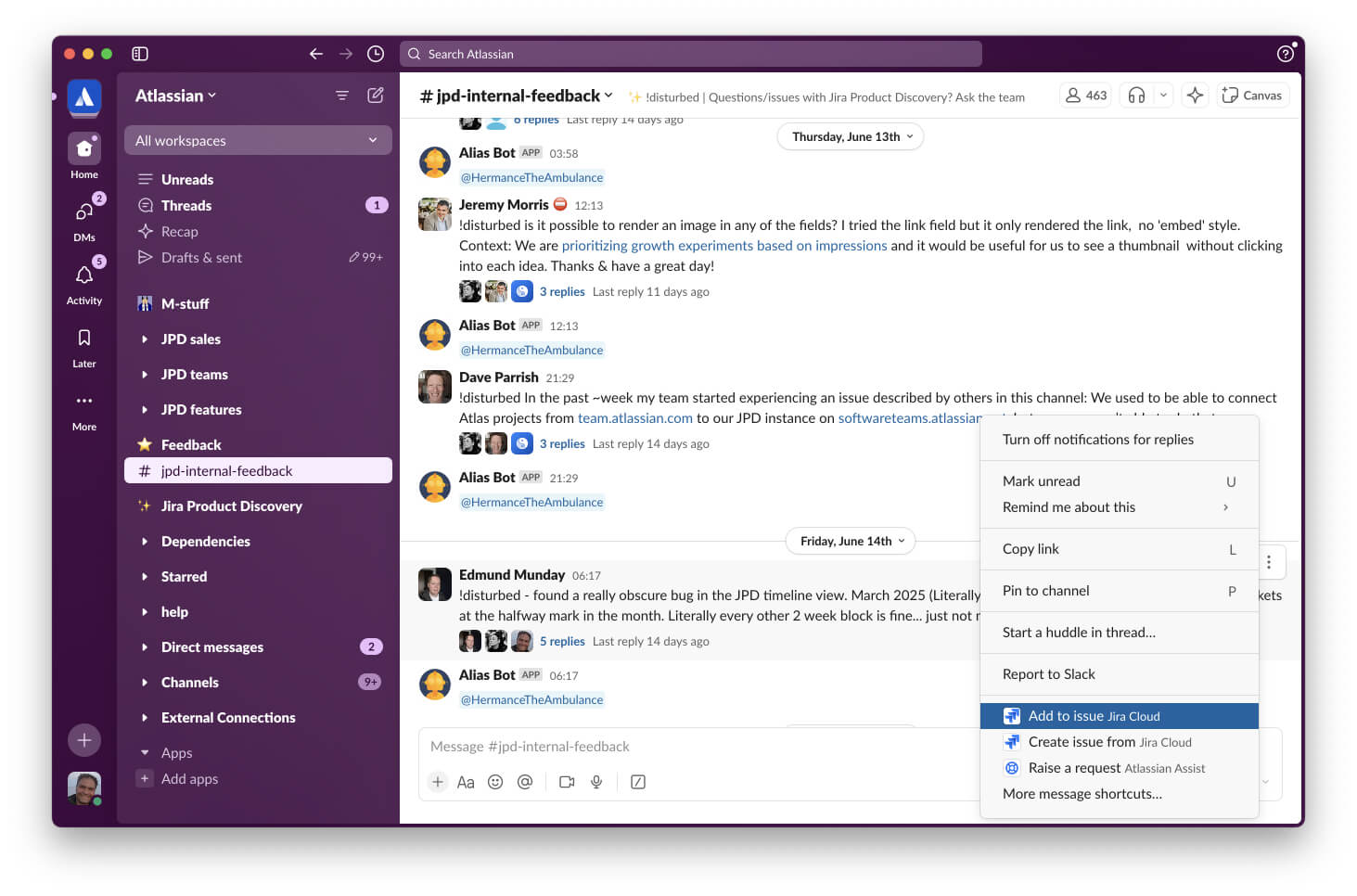1357x896 pixels.
Task: Record a video clip from the composer
Action: (x=567, y=782)
